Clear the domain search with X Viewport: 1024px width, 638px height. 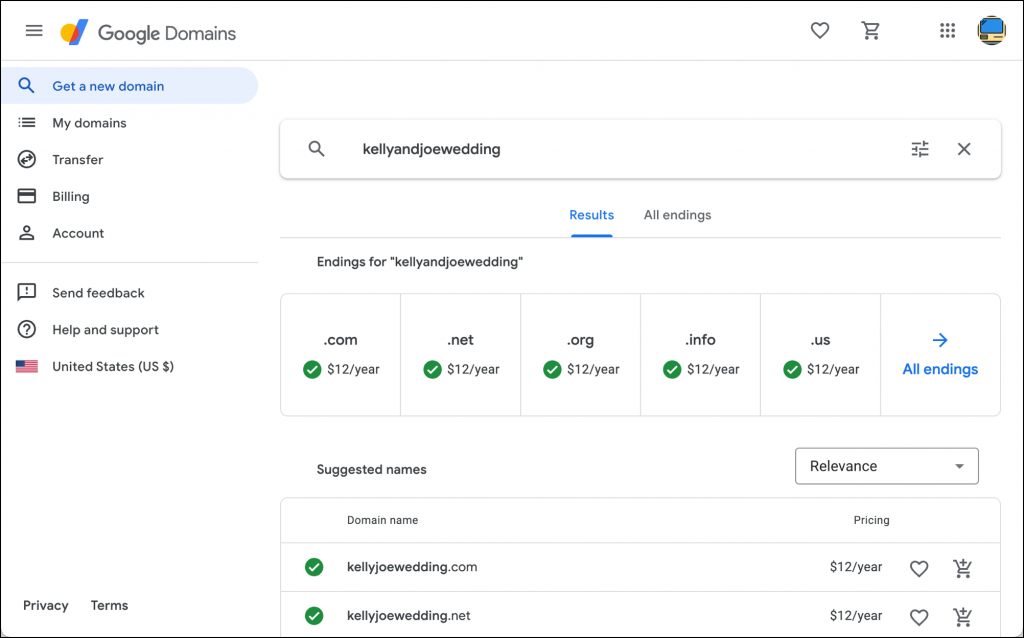tap(964, 149)
